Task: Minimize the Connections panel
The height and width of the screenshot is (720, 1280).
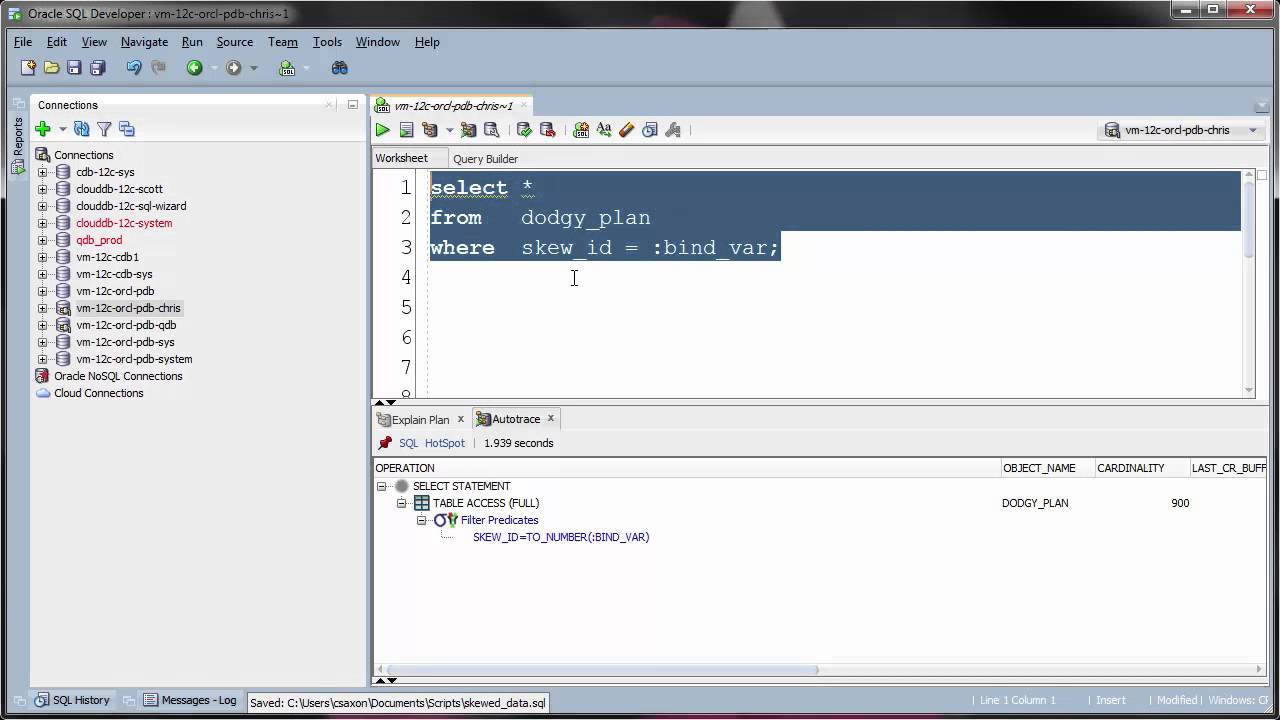Action: pos(352,104)
